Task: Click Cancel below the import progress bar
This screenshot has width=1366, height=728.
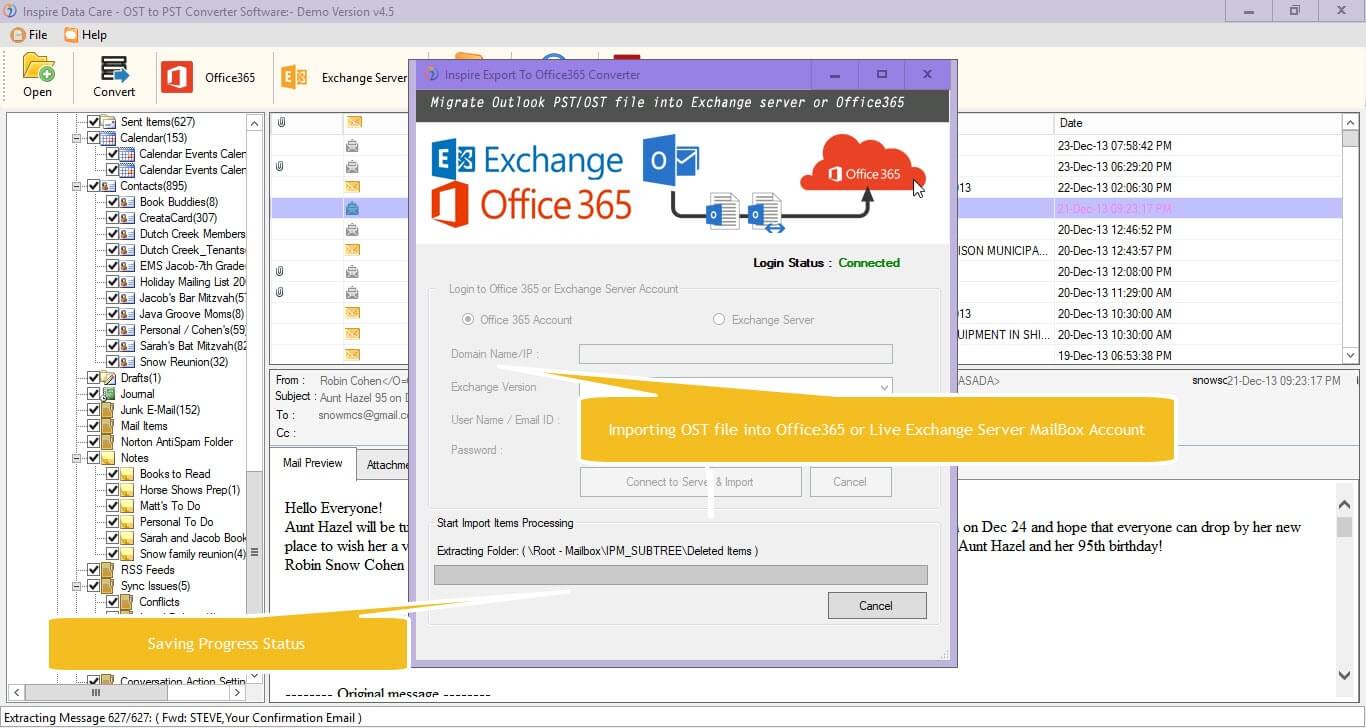Action: (x=876, y=605)
